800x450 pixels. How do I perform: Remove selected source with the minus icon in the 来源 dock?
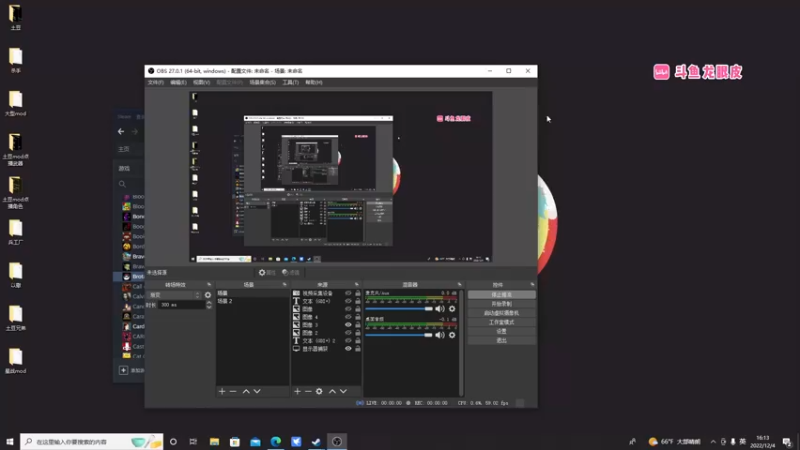[x=308, y=391]
